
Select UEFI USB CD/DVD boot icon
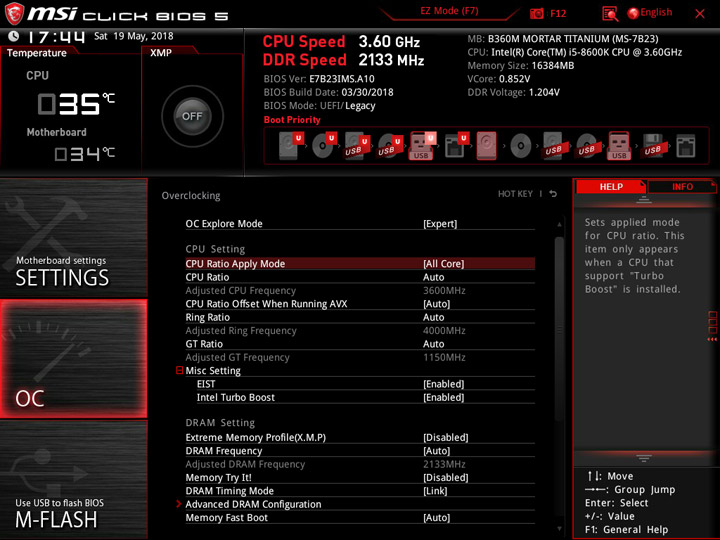(390, 146)
